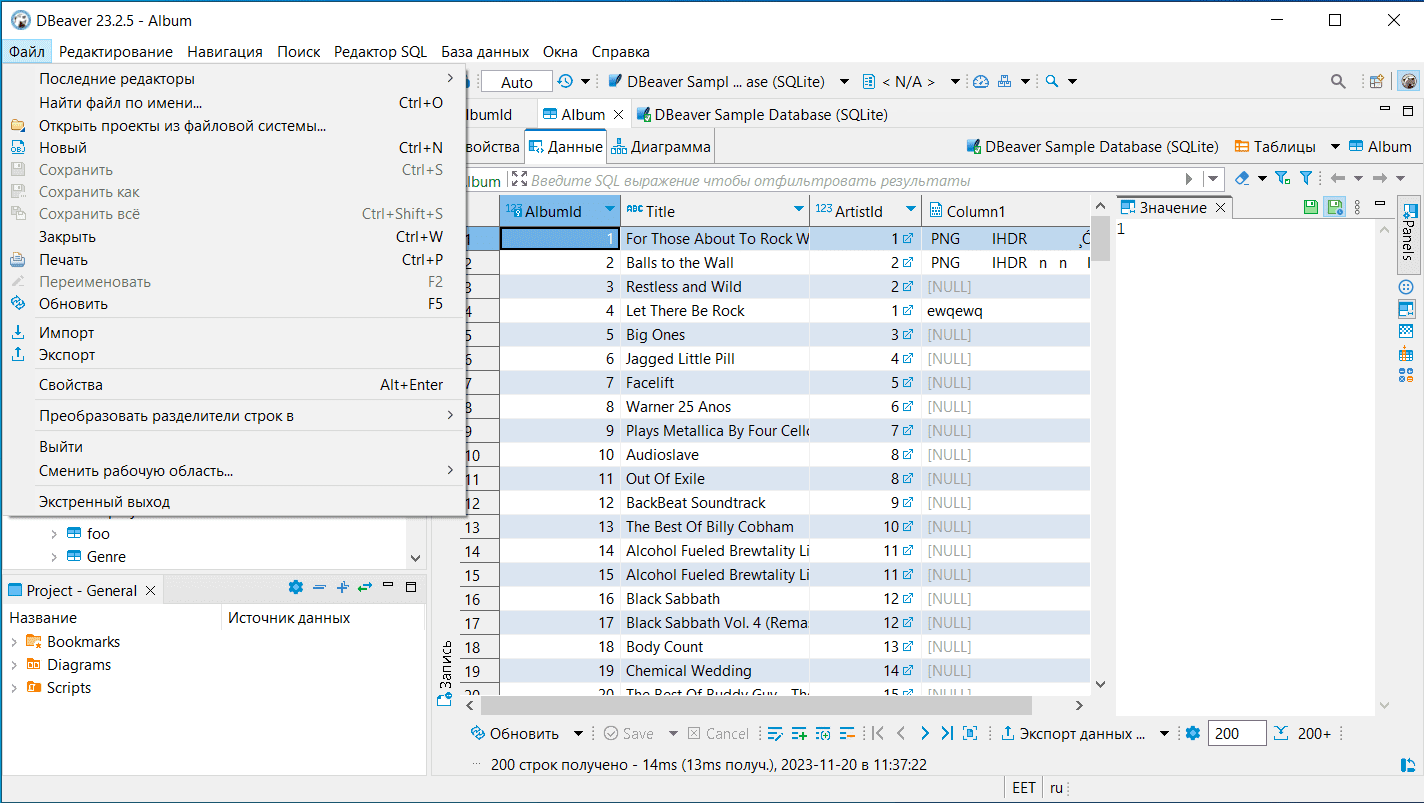Click the add new row icon
Screen dimensions: 1424x803
pos(799,734)
